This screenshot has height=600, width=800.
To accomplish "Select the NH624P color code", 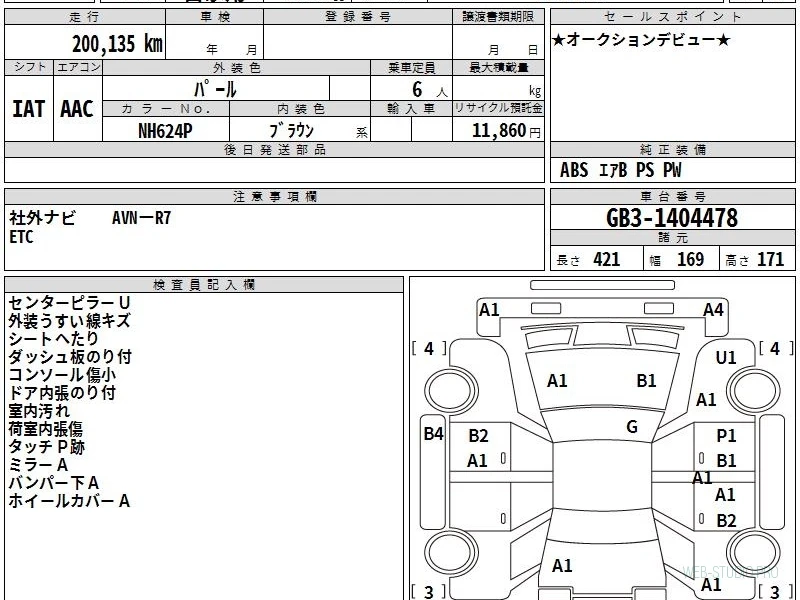I will pos(165,131).
